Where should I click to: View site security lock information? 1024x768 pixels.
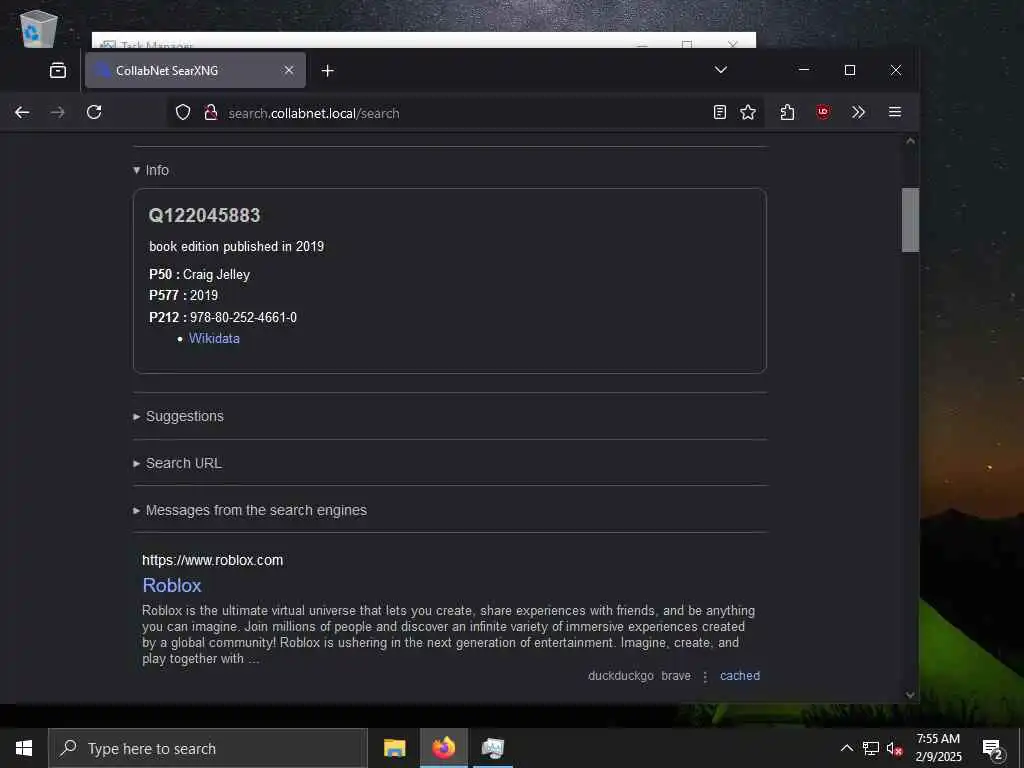pyautogui.click(x=210, y=112)
